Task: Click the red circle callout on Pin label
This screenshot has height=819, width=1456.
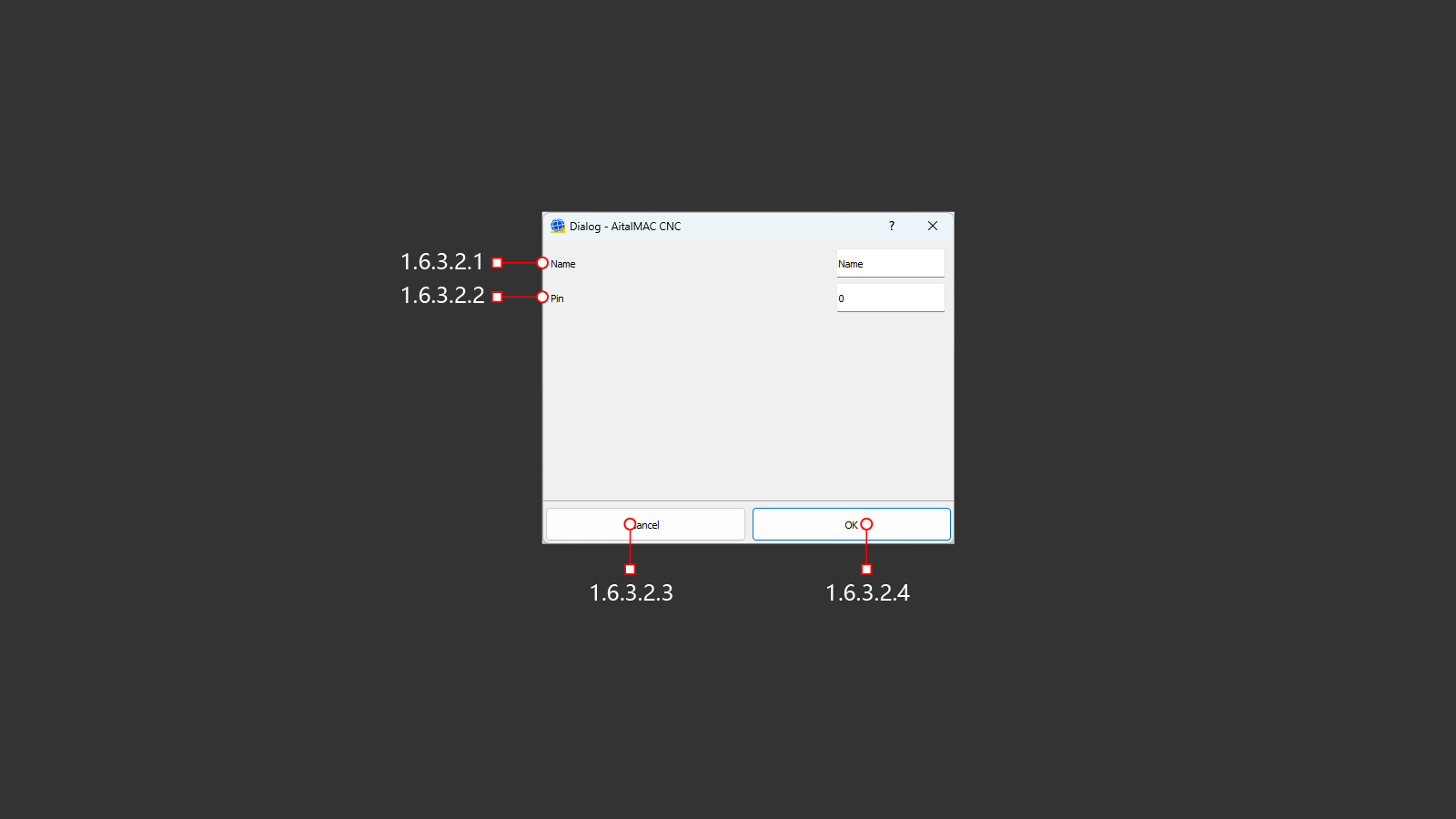Action: point(542,297)
